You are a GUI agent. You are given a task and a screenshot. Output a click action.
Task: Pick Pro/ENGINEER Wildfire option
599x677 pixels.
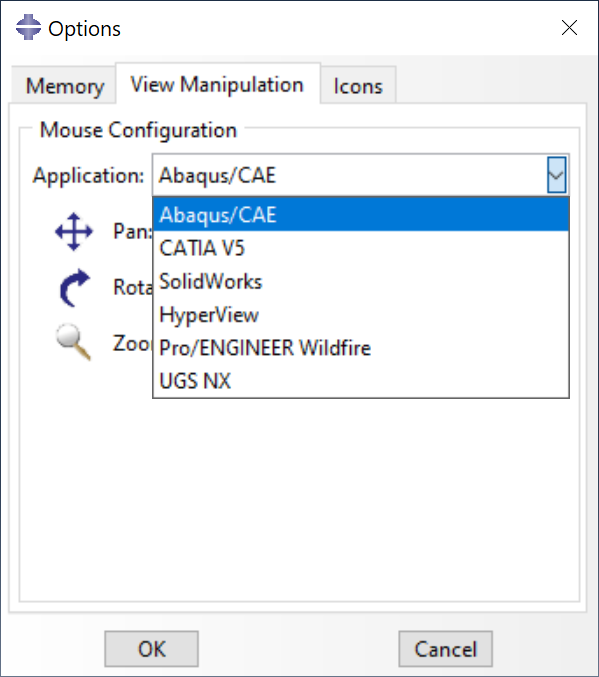(x=361, y=348)
